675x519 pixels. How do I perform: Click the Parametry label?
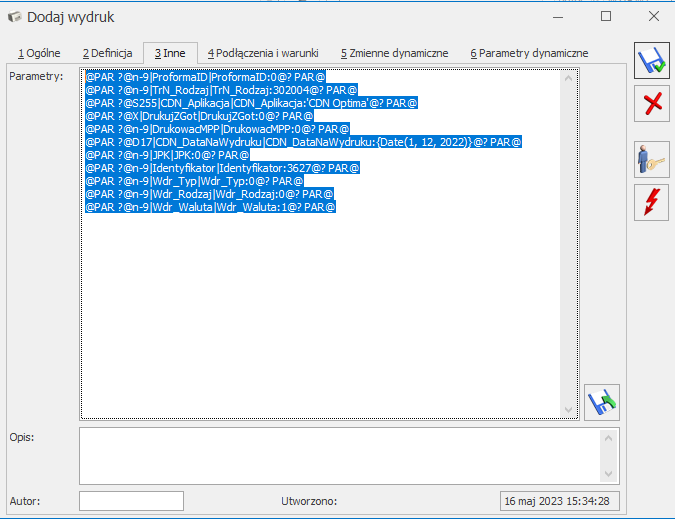36,76
